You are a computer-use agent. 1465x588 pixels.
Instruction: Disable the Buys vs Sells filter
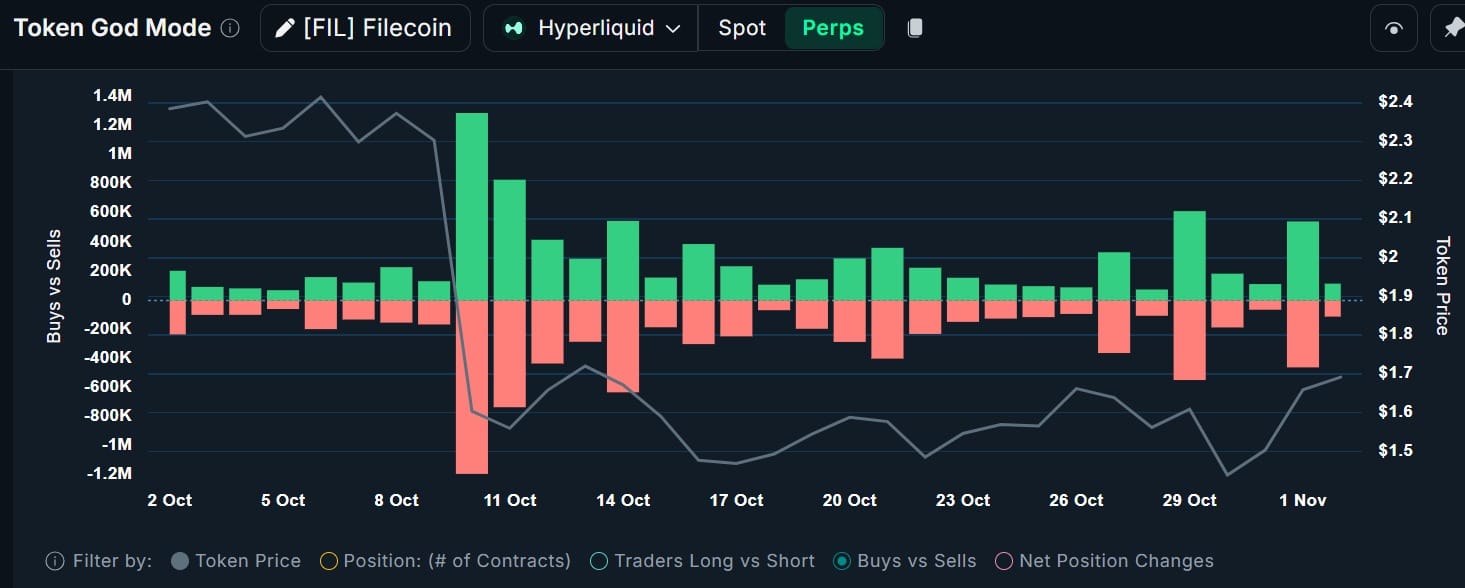[841, 561]
